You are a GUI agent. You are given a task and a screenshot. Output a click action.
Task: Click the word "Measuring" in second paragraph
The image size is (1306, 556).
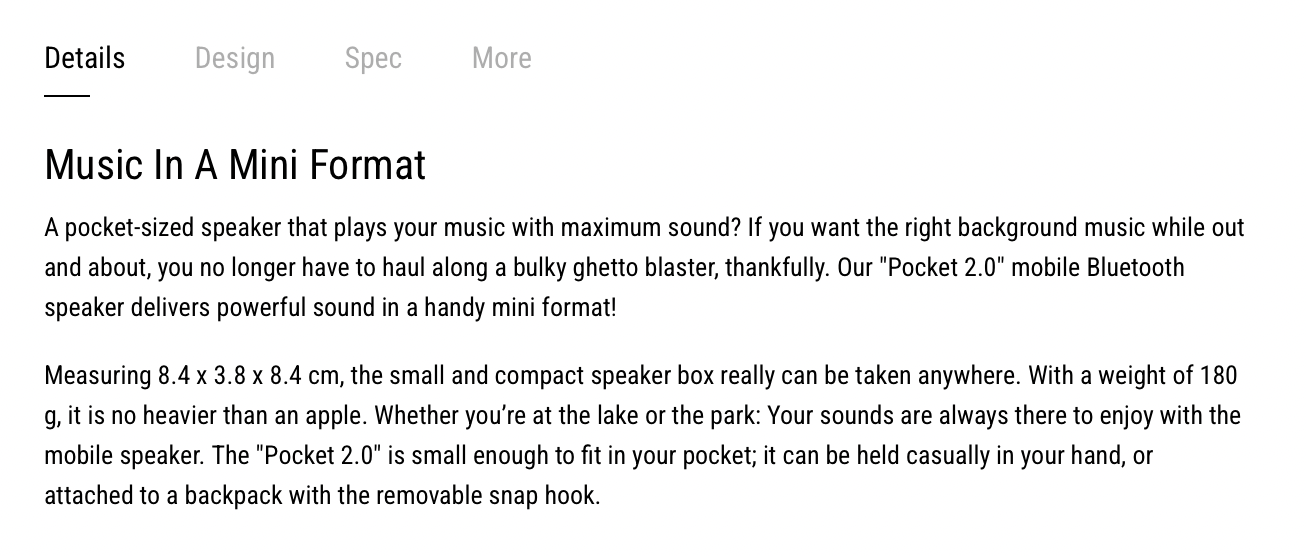click(97, 376)
